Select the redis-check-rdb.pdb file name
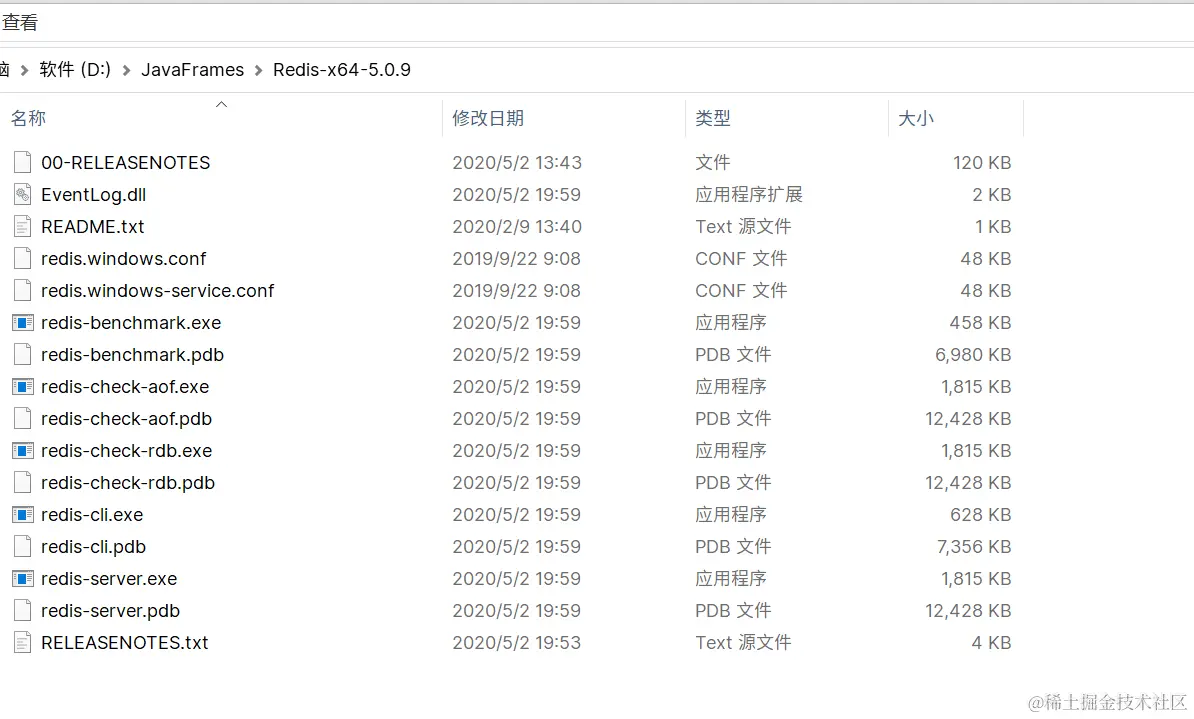1194x719 pixels. pos(128,482)
